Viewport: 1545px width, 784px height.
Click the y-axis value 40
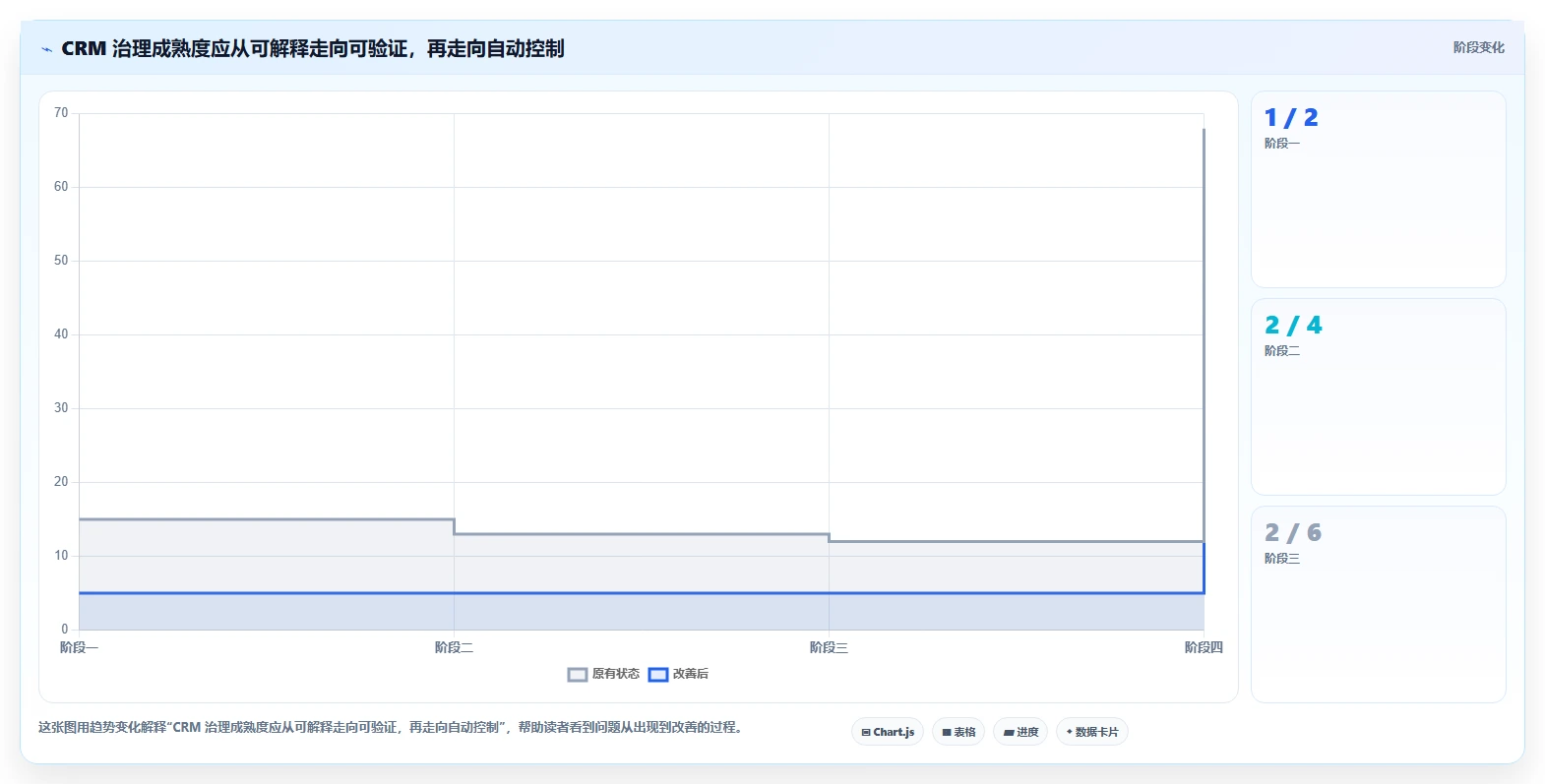point(61,334)
